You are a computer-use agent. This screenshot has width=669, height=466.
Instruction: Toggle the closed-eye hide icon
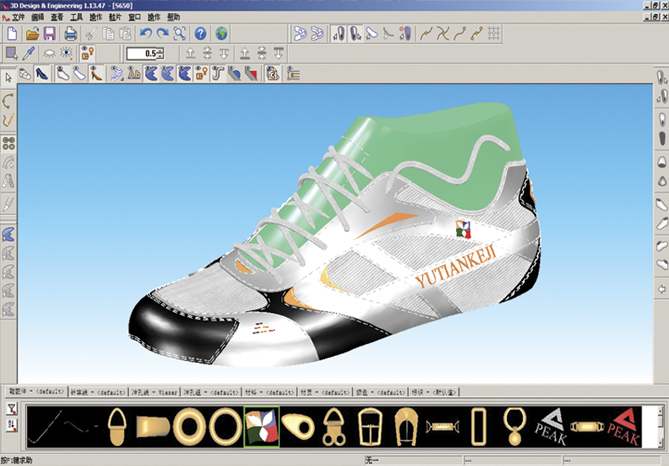coord(49,53)
